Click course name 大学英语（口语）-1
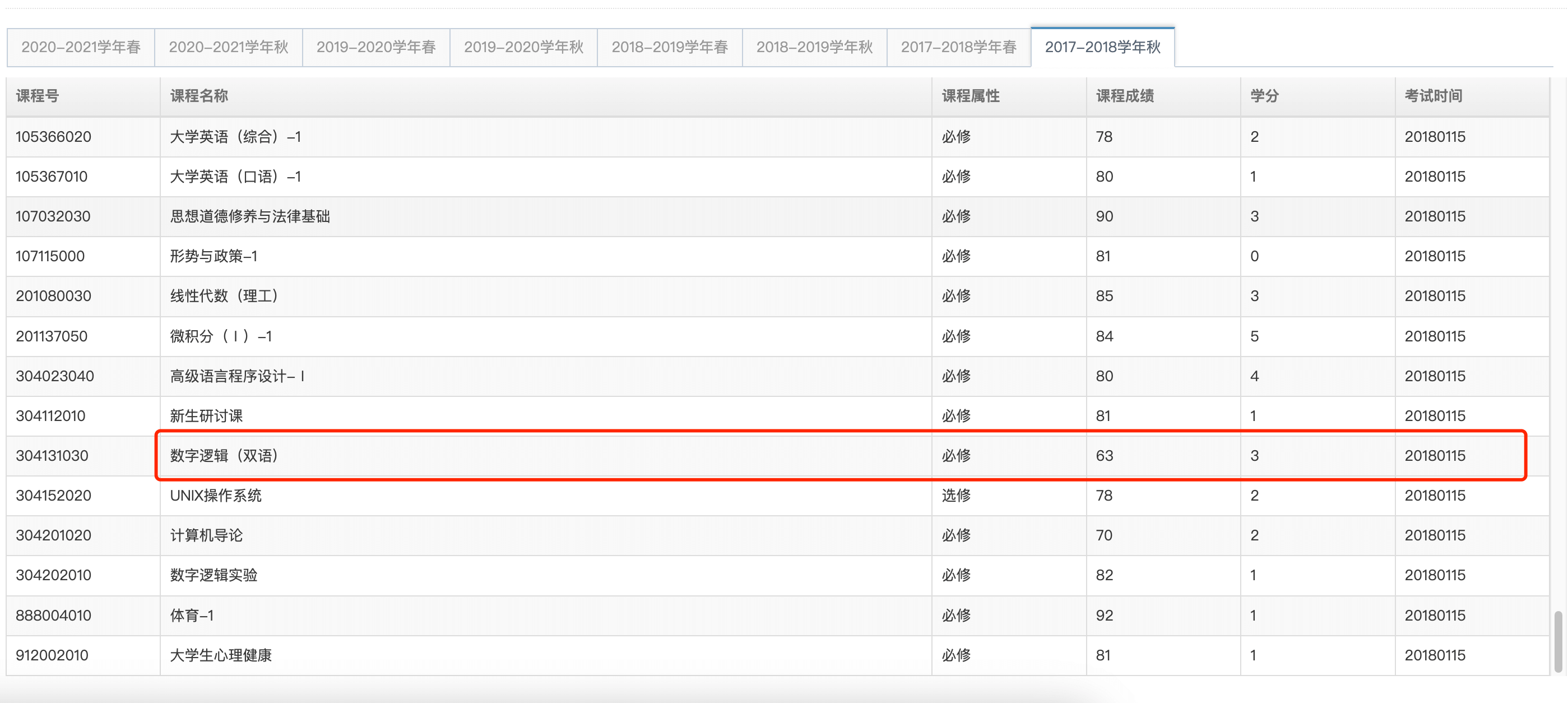This screenshot has height=703, width=1568. [x=235, y=177]
